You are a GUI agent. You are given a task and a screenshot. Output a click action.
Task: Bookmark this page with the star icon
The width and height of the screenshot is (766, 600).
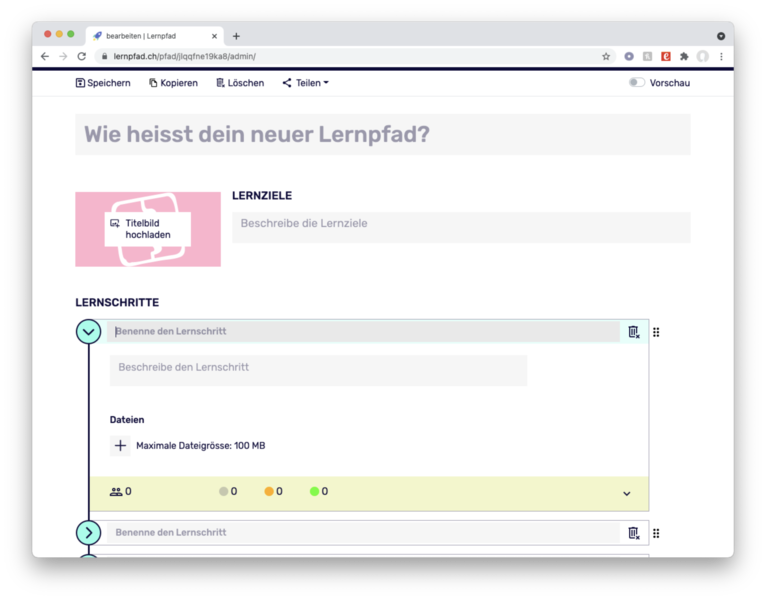click(x=606, y=57)
